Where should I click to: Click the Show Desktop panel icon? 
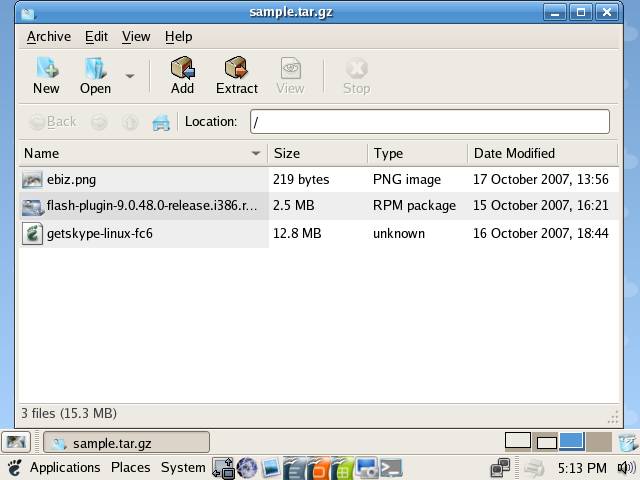tap(16, 442)
